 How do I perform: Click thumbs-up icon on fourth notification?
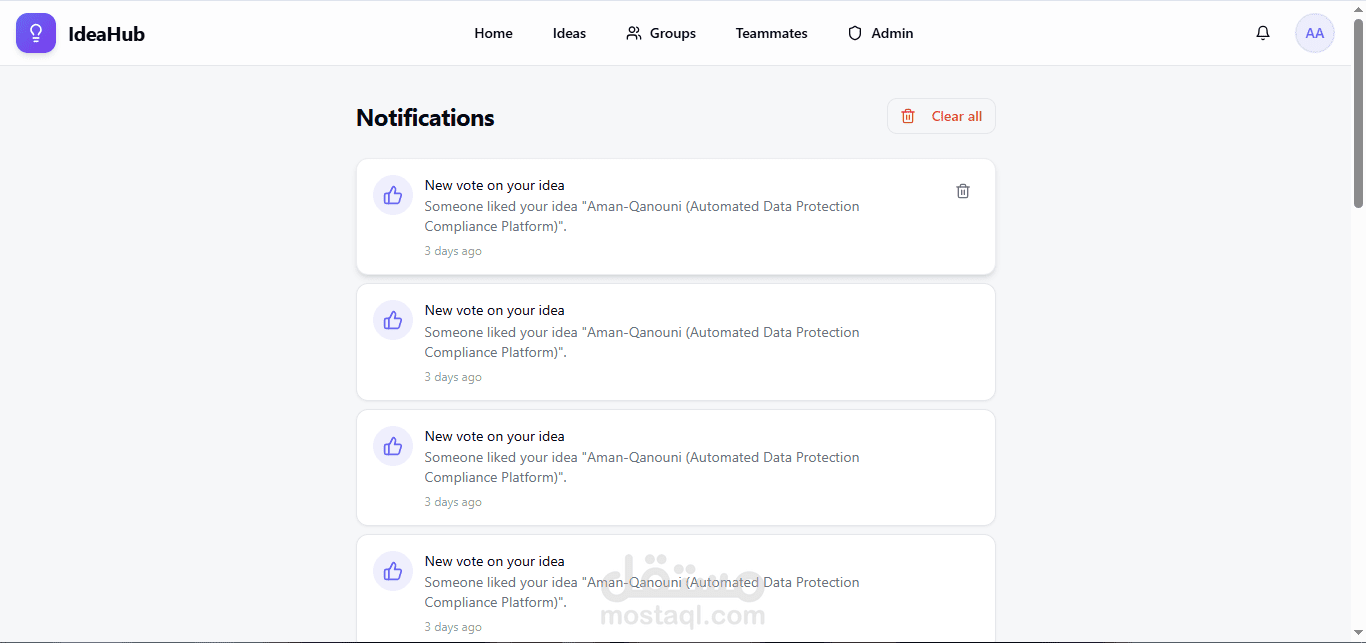click(x=393, y=571)
